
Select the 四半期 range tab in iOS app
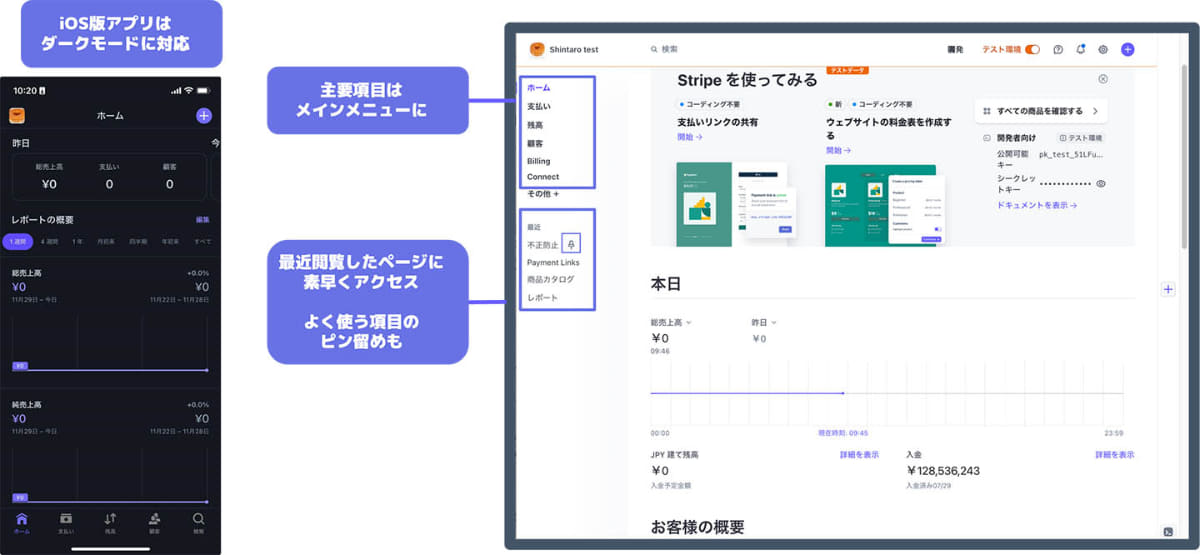[x=136, y=241]
